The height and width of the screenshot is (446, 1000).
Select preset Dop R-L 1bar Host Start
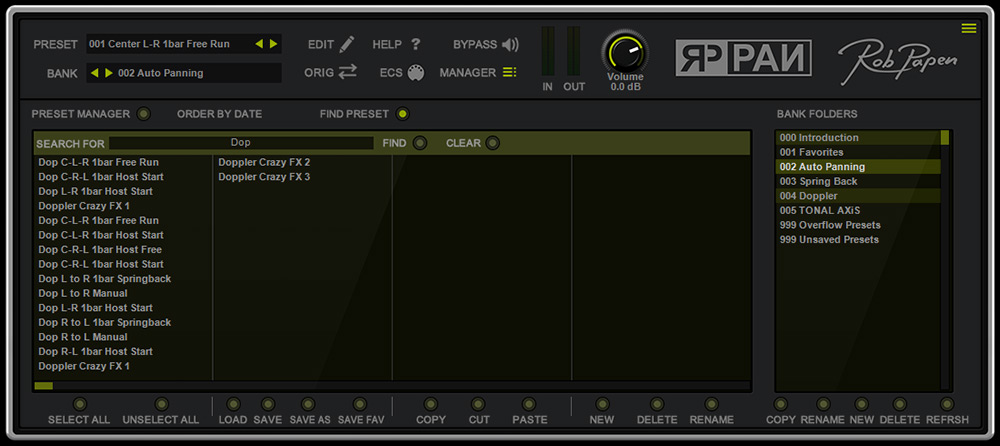(x=96, y=352)
